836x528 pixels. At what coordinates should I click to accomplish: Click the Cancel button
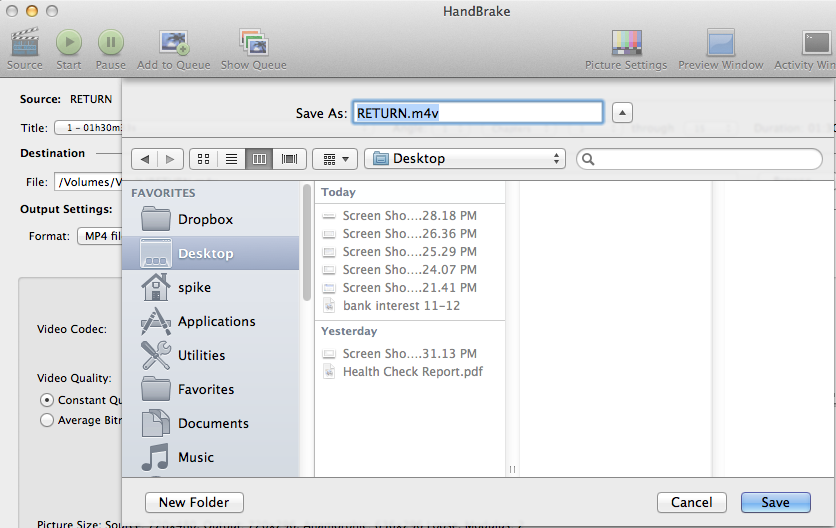point(692,502)
